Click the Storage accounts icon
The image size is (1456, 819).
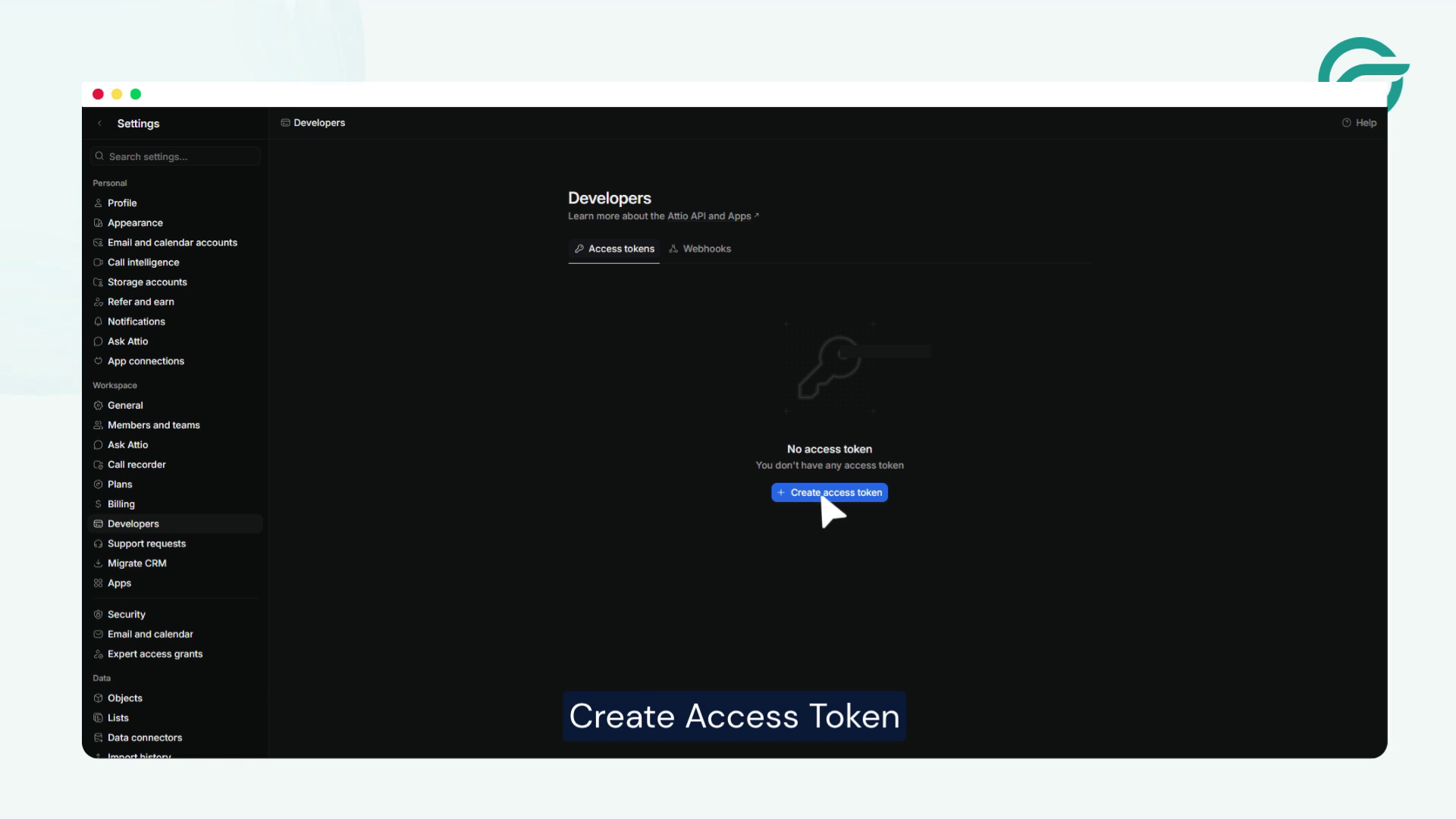pos(98,282)
